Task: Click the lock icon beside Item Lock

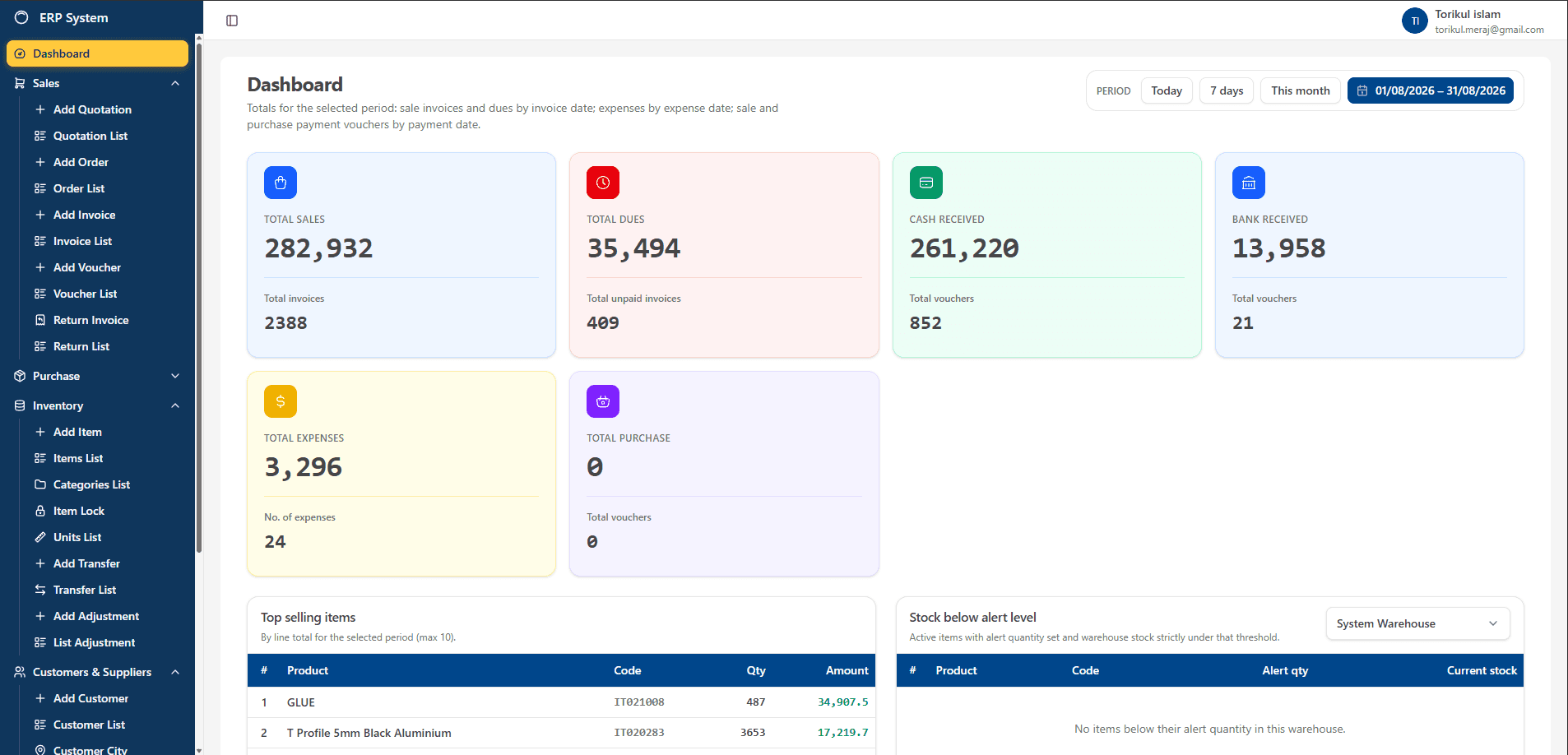Action: 40,511
